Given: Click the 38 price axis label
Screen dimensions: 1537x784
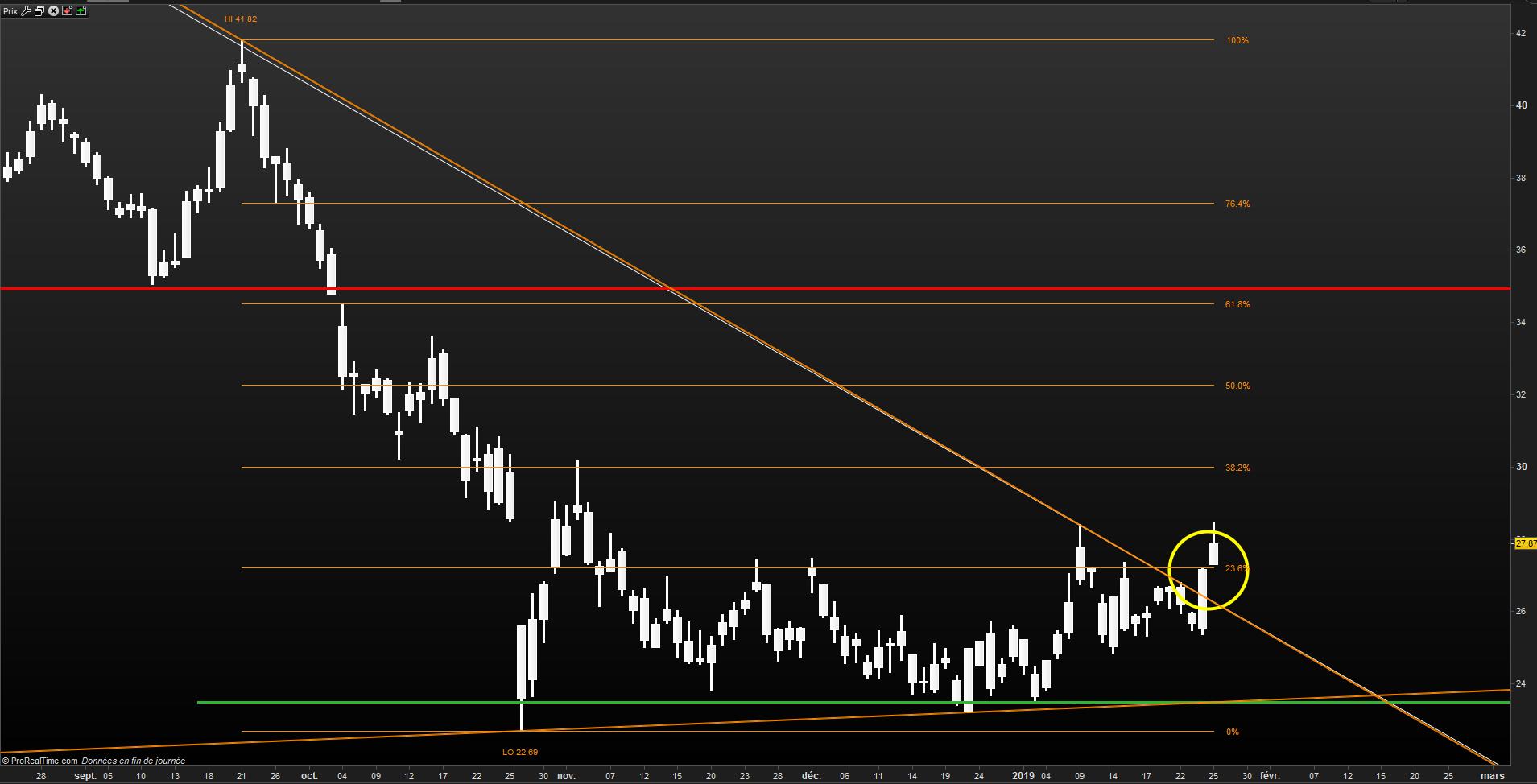Looking at the screenshot, I should [1521, 178].
